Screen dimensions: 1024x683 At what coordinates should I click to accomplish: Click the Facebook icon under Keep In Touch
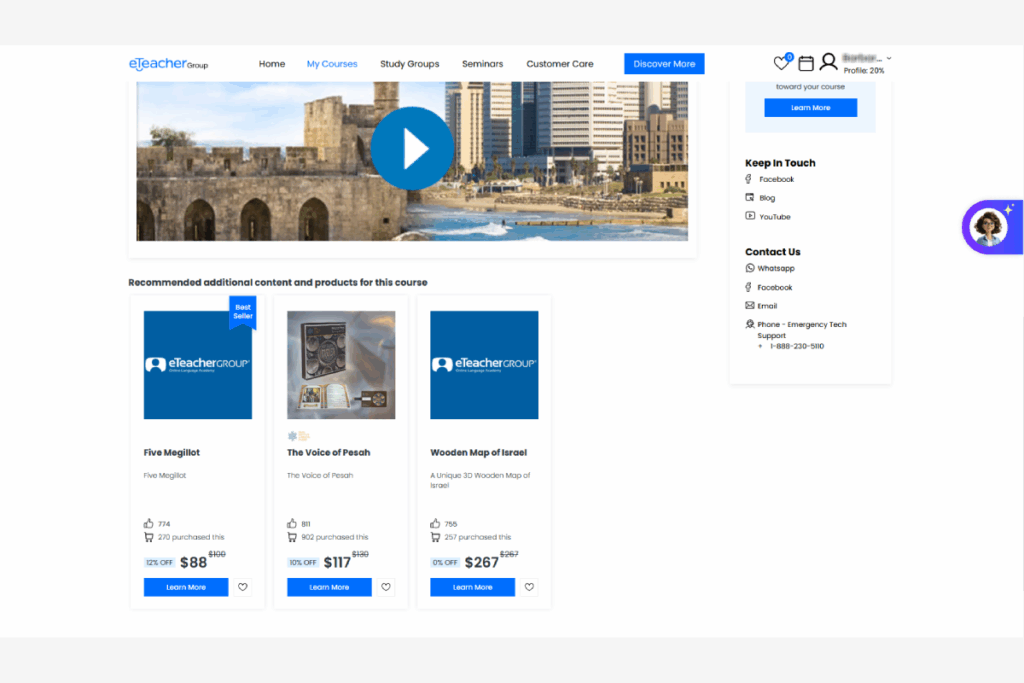[x=749, y=179]
